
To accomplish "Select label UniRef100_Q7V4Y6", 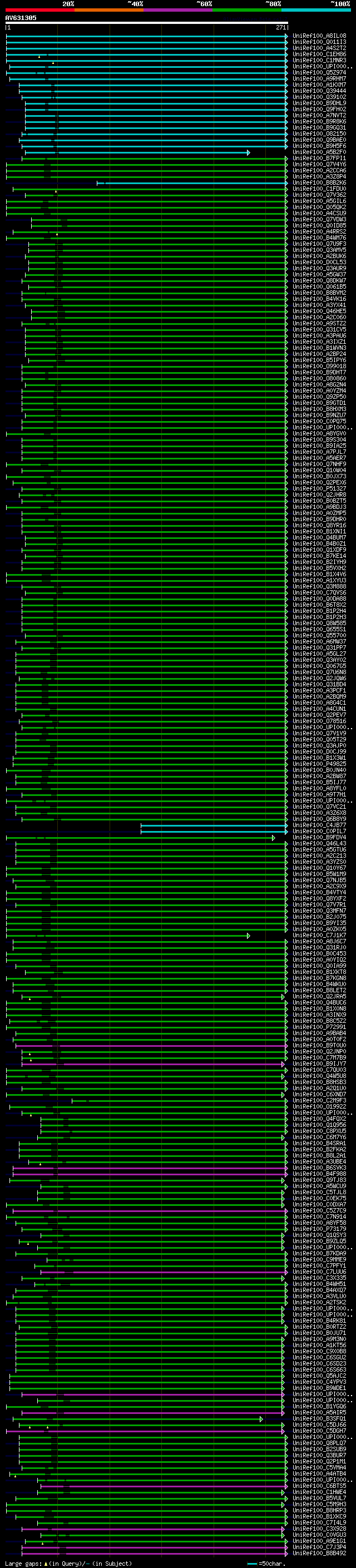I will coord(319,164).
